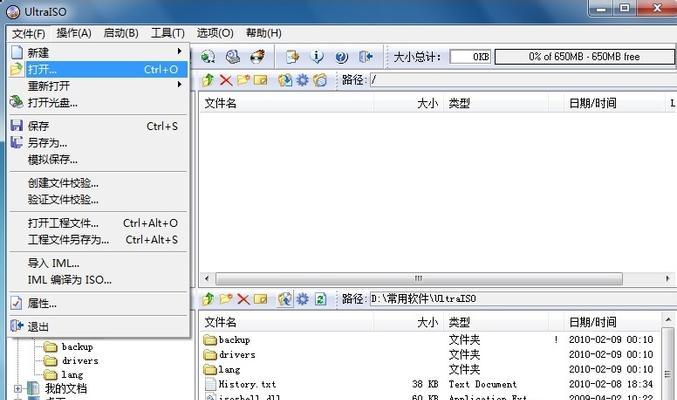677x400 pixels.
Task: Click the info balloon toolbar icon
Action: tap(317, 57)
